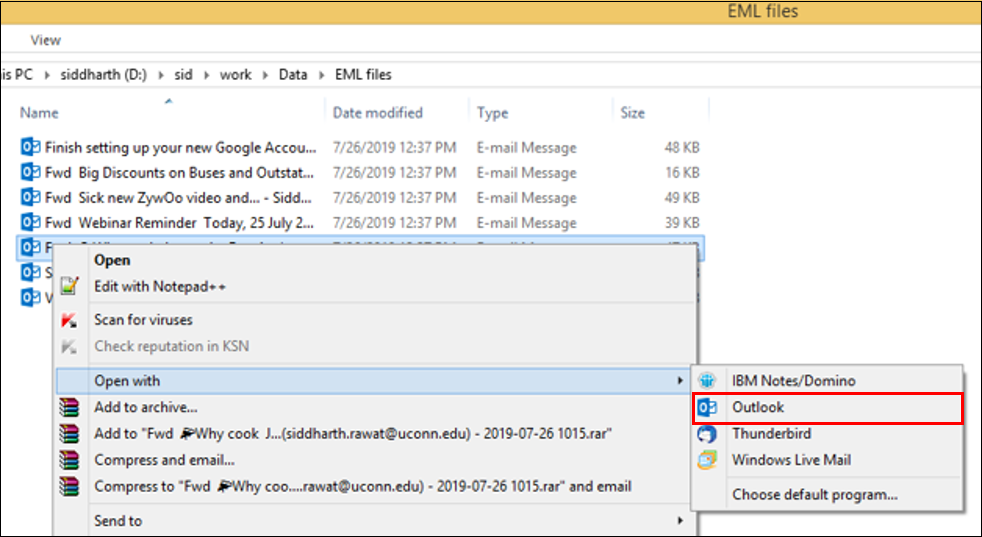Sort by the Type column header
Screen dimensions: 982x537
(492, 113)
